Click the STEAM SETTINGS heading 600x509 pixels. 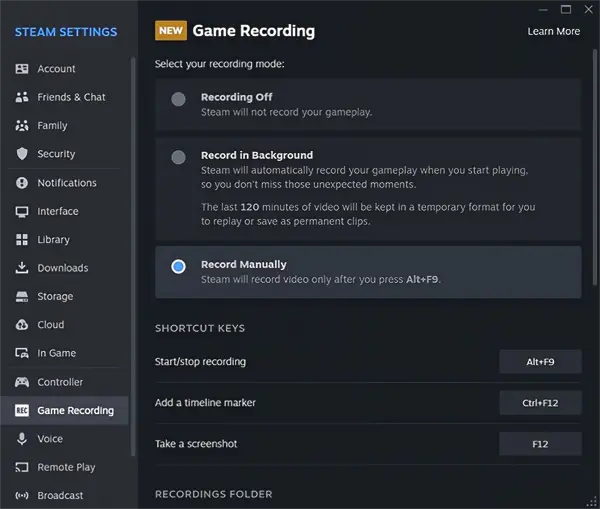[66, 32]
